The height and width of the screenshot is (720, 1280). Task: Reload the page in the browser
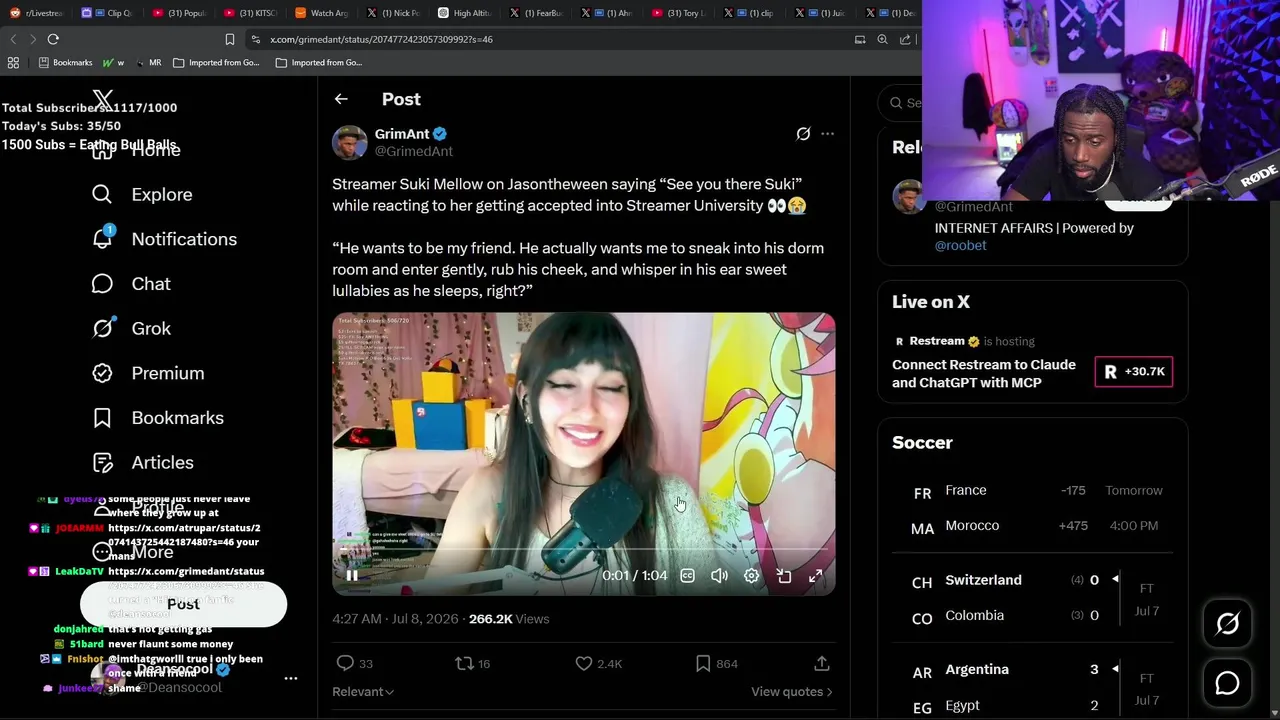tap(53, 39)
